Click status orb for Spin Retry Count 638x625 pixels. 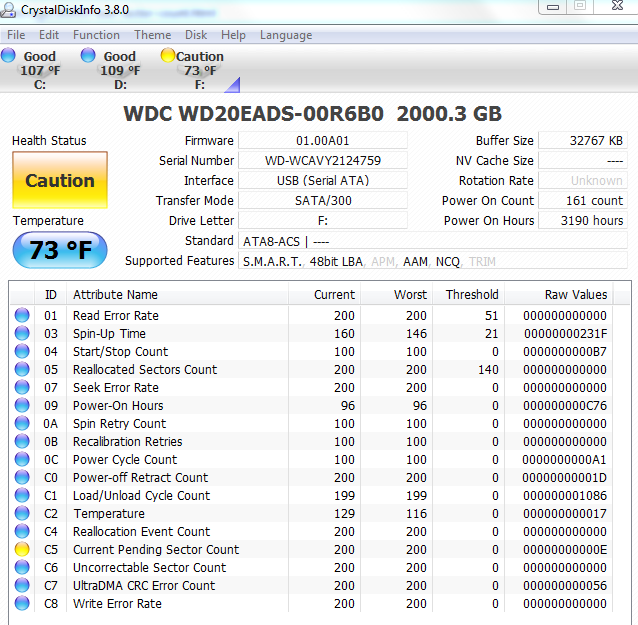22,423
